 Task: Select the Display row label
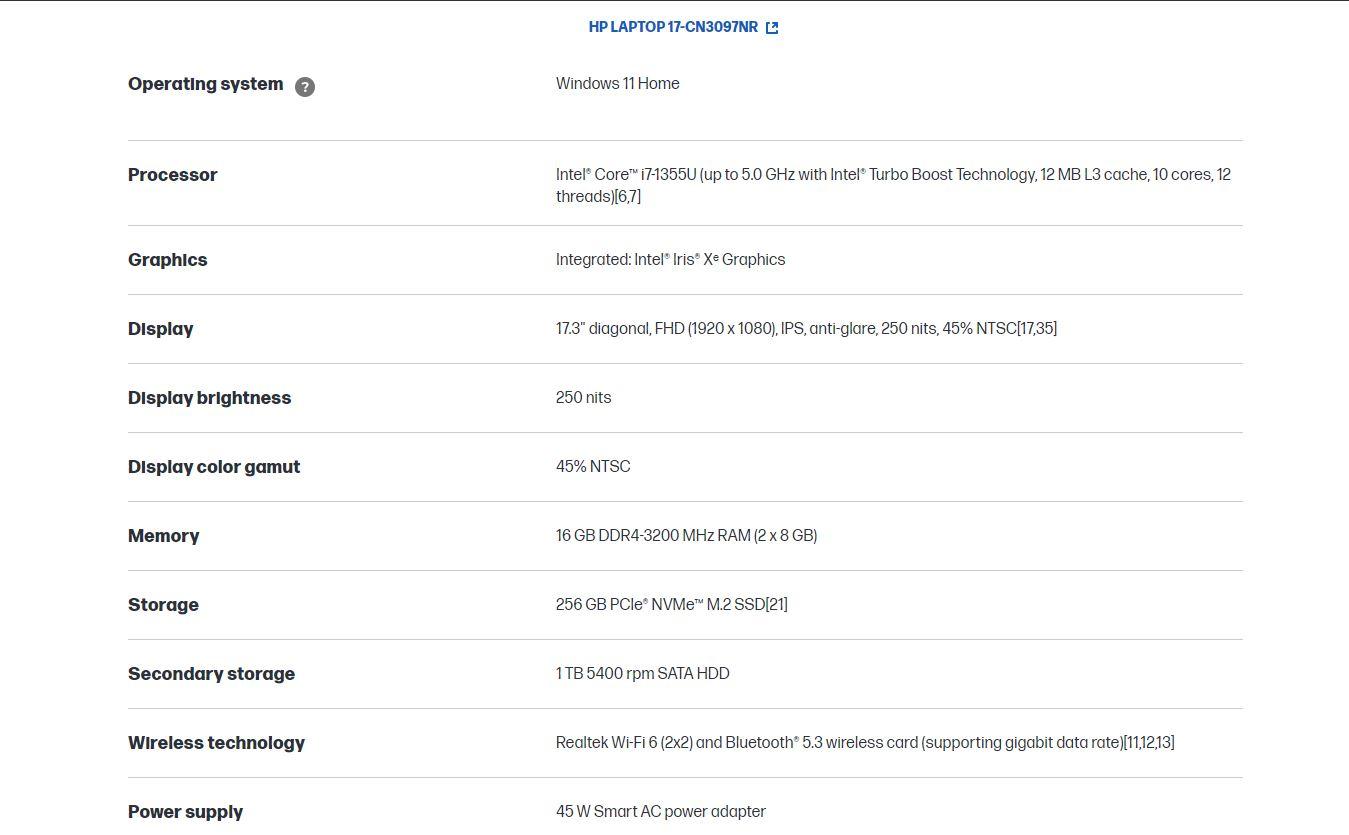click(160, 329)
